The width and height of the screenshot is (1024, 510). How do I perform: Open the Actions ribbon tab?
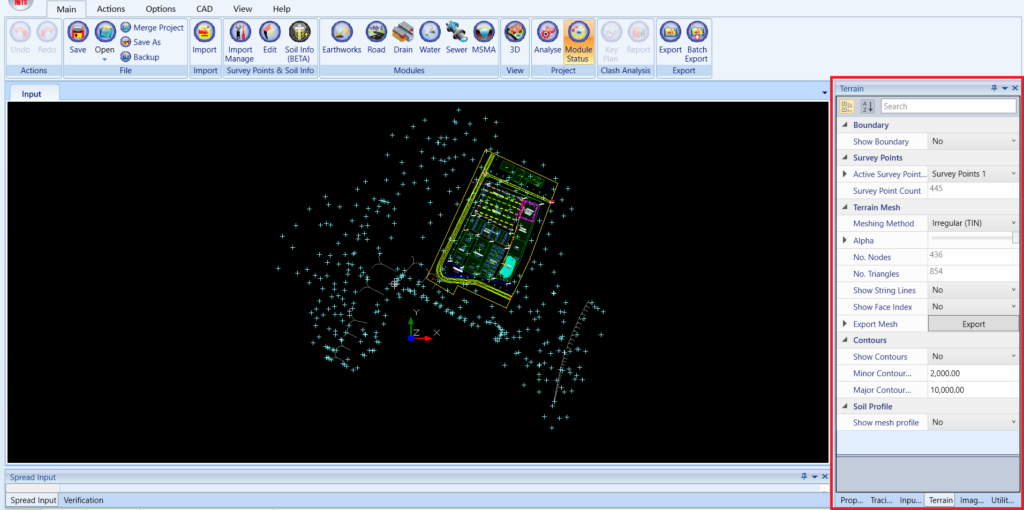(x=111, y=9)
